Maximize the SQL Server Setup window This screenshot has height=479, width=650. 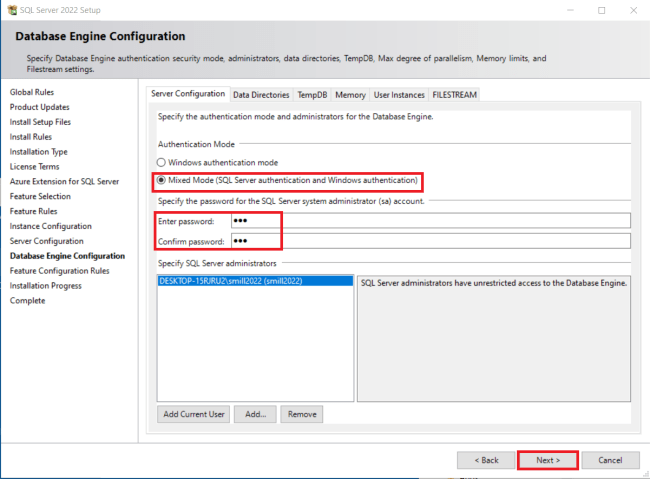click(601, 10)
